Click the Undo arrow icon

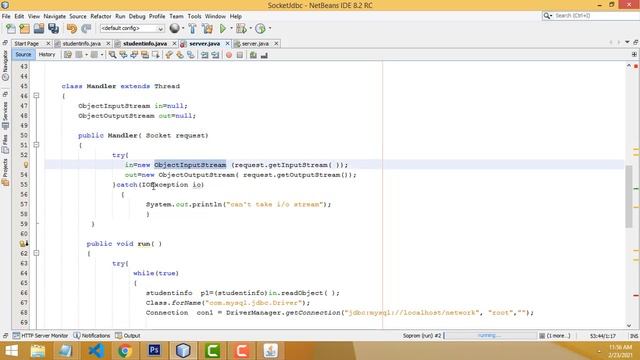pos(72,29)
